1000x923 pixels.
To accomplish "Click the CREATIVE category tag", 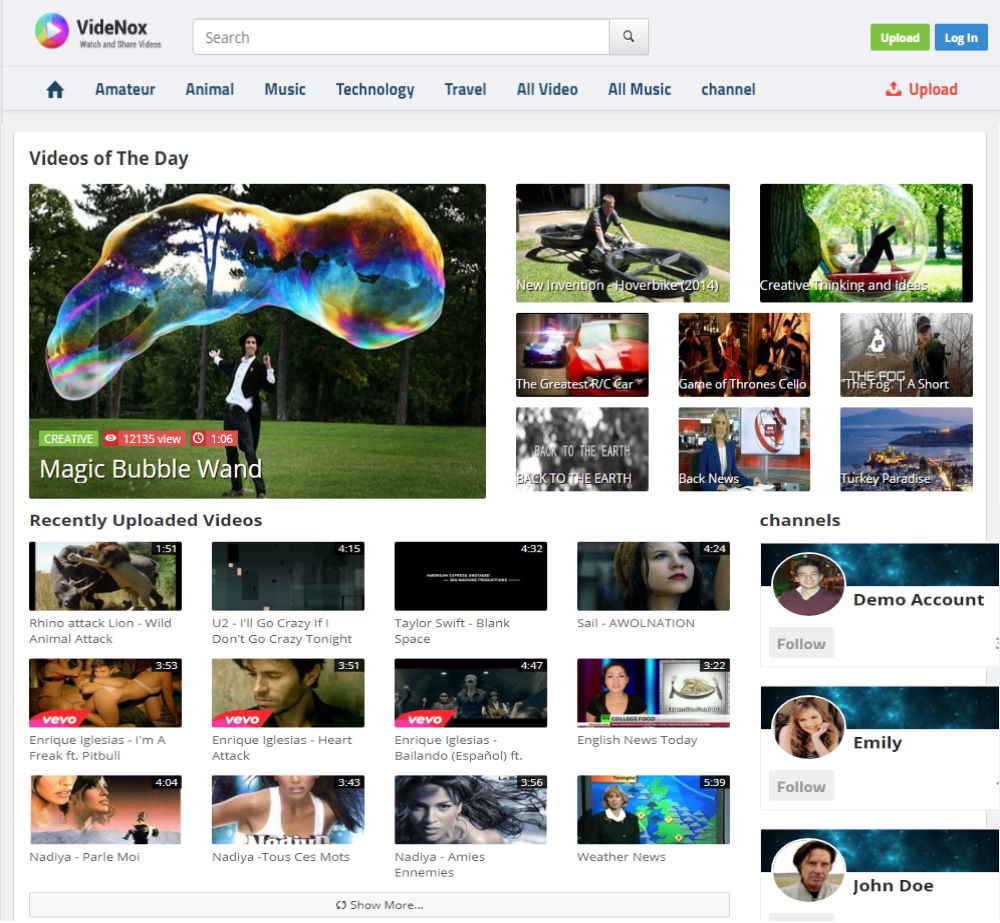I will [x=68, y=439].
